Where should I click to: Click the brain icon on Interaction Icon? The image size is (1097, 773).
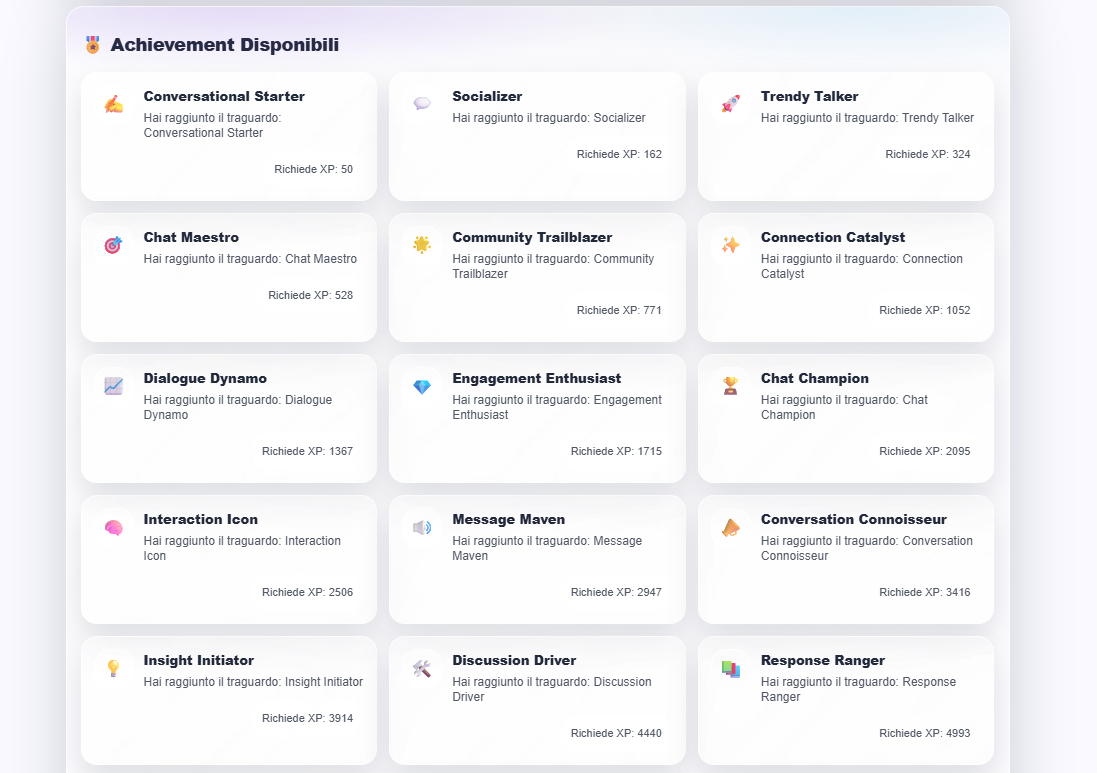[113, 526]
